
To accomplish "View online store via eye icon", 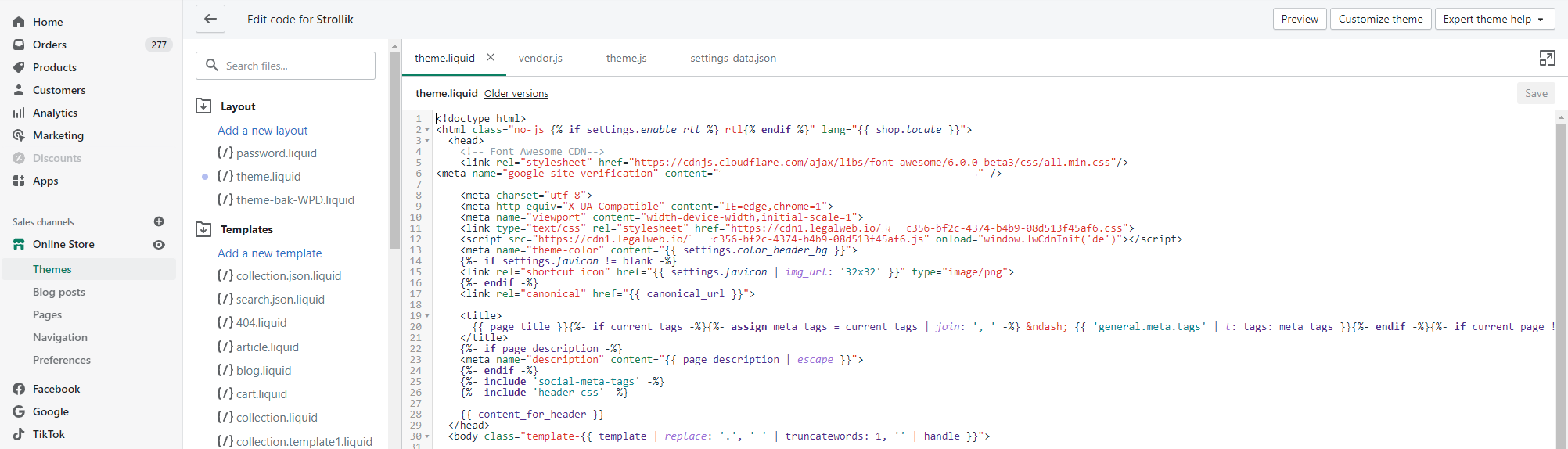I will pos(159,245).
